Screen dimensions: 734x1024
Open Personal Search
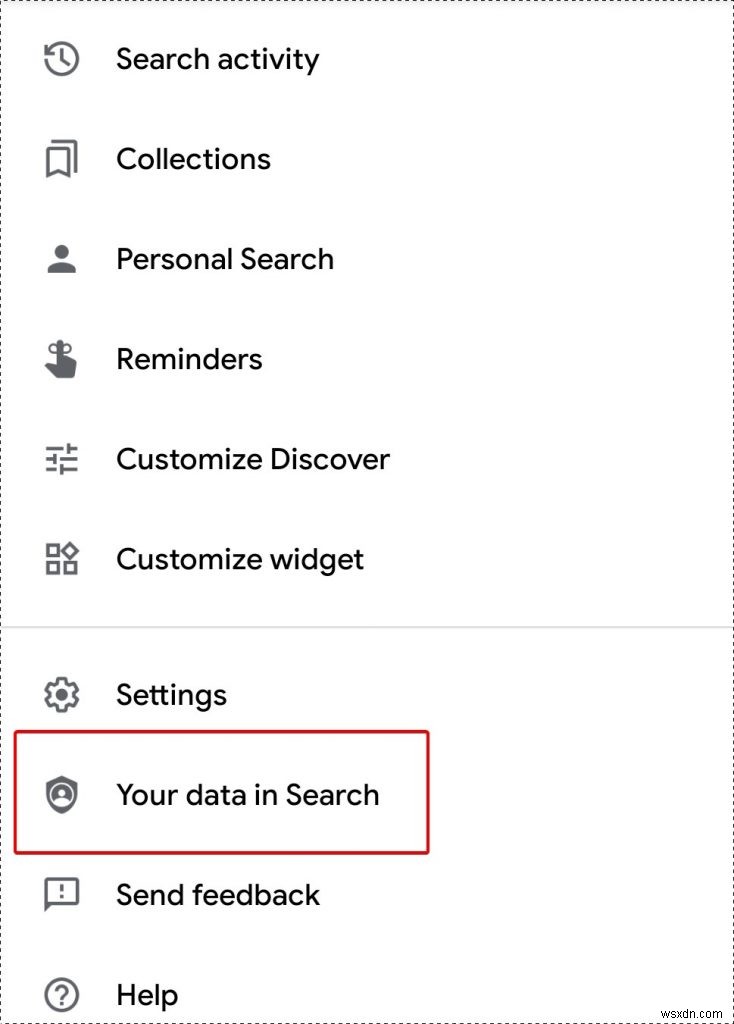pos(224,258)
